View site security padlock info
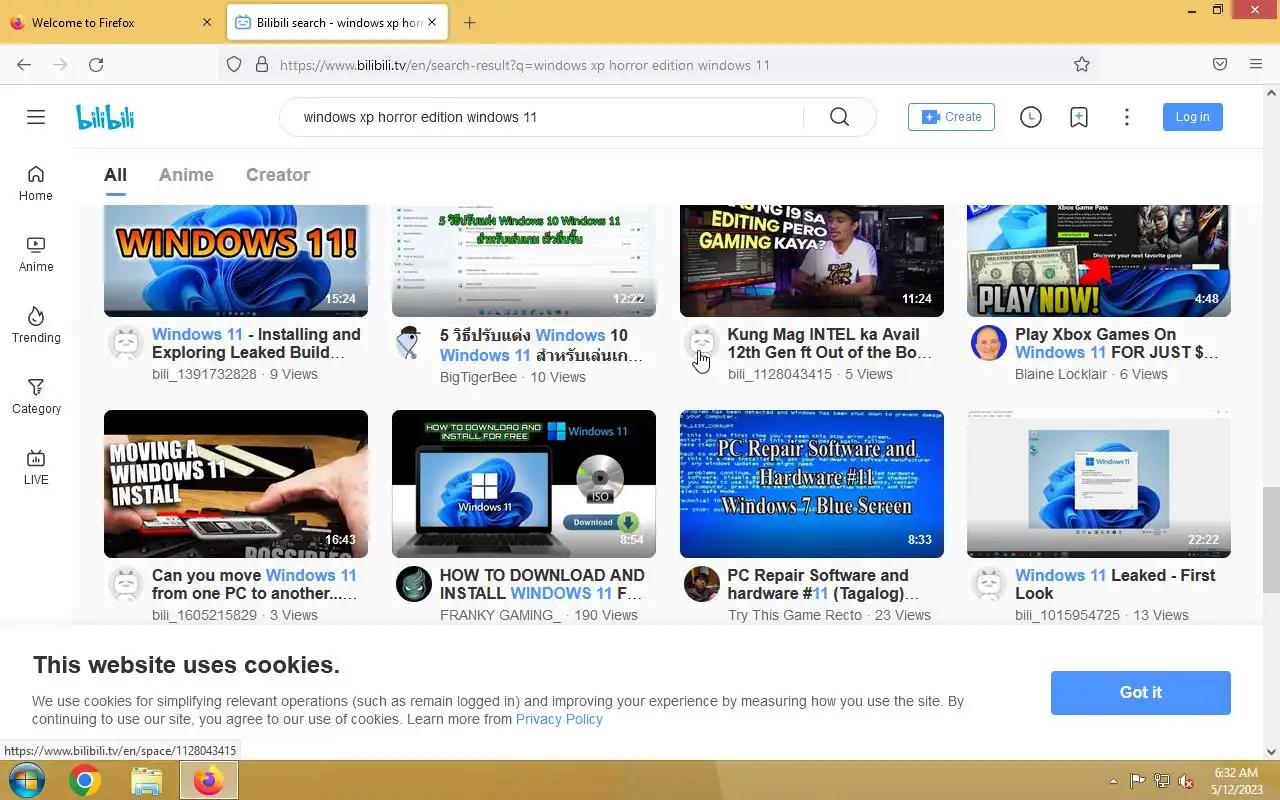Viewport: 1280px width, 800px height. pyautogui.click(x=262, y=64)
